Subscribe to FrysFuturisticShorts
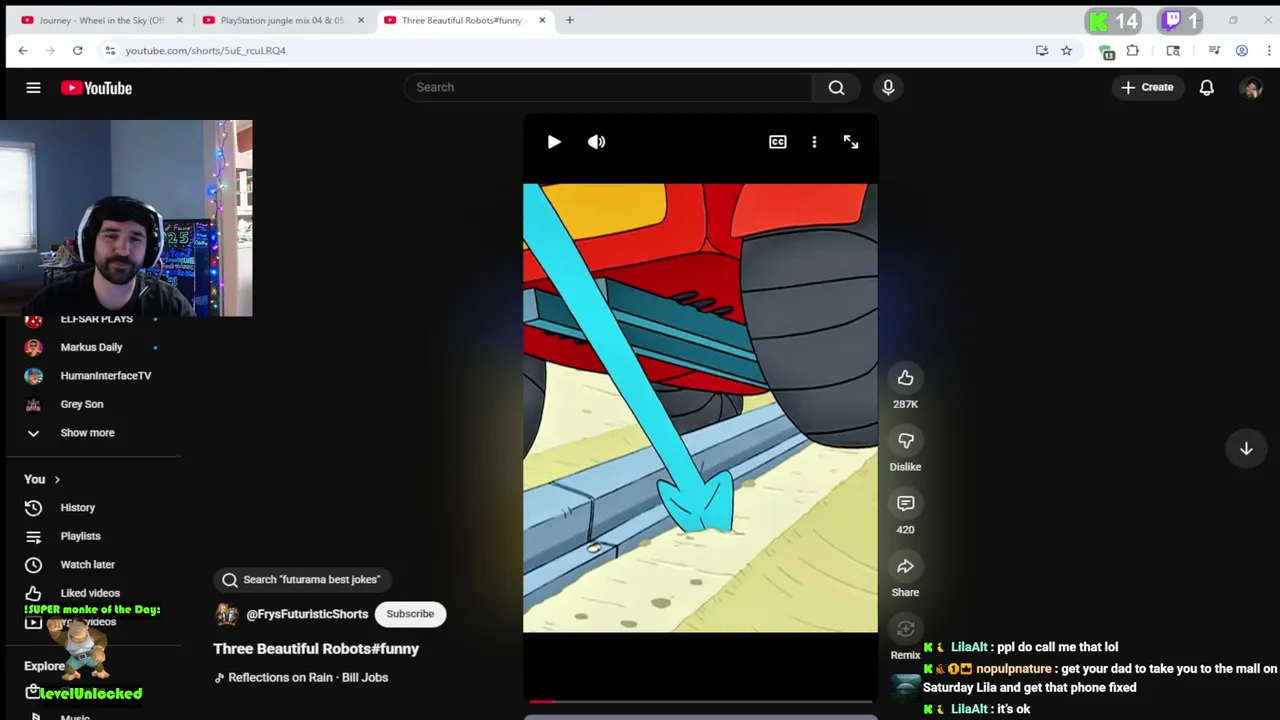 point(410,614)
